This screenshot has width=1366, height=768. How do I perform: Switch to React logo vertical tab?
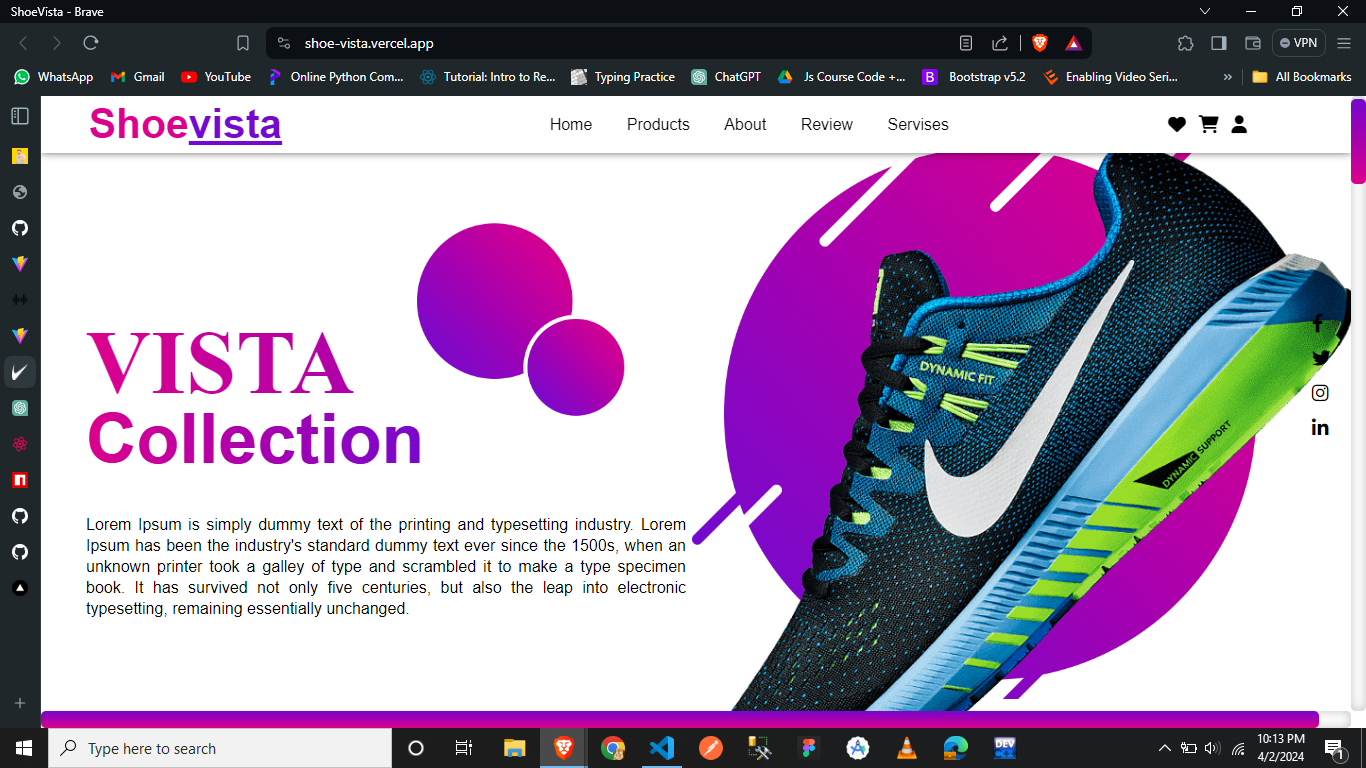pos(20,444)
